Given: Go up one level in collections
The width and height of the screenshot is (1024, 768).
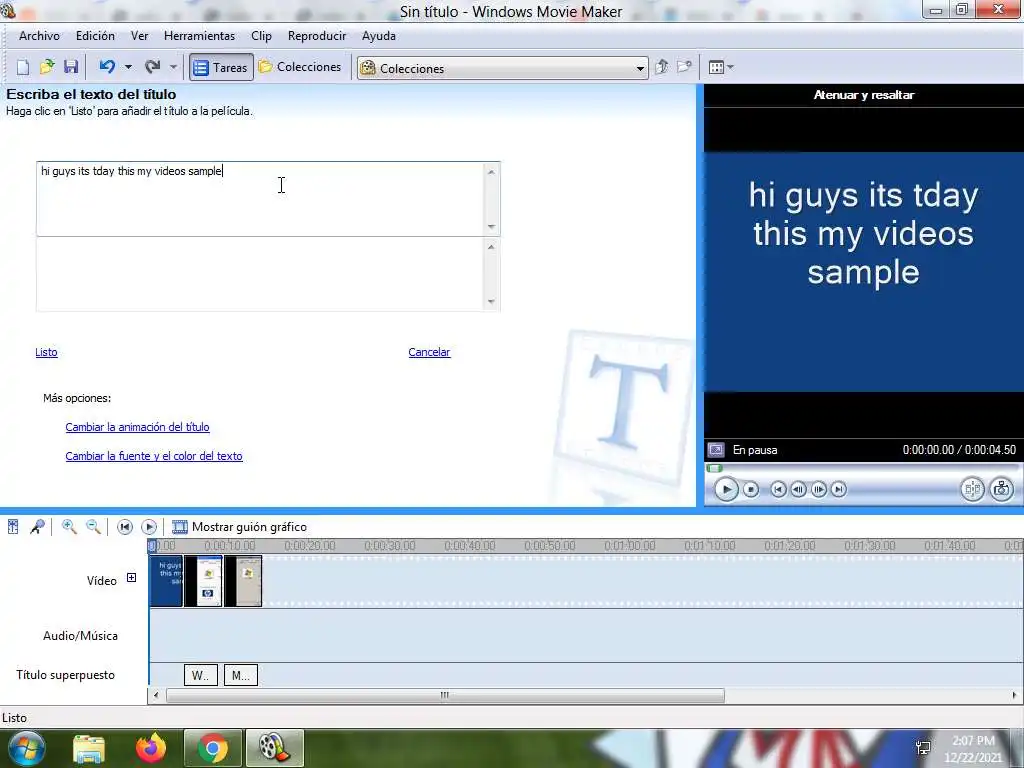Looking at the screenshot, I should pos(662,67).
